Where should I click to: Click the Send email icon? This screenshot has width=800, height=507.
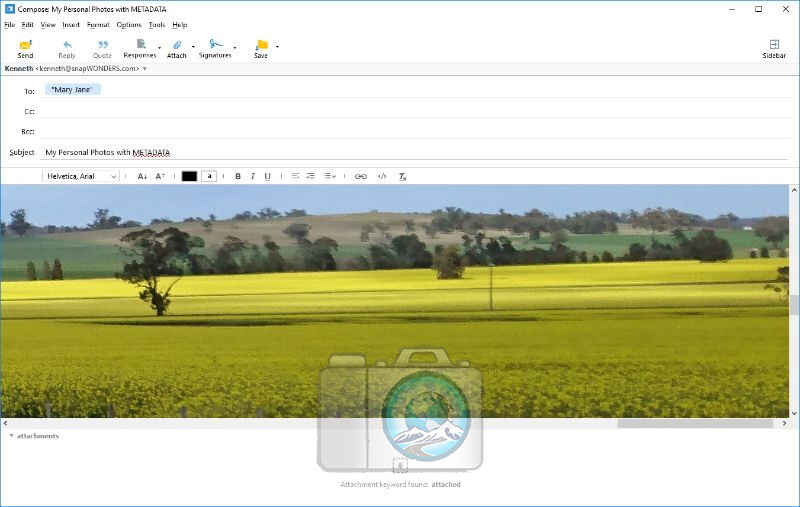(x=25, y=48)
